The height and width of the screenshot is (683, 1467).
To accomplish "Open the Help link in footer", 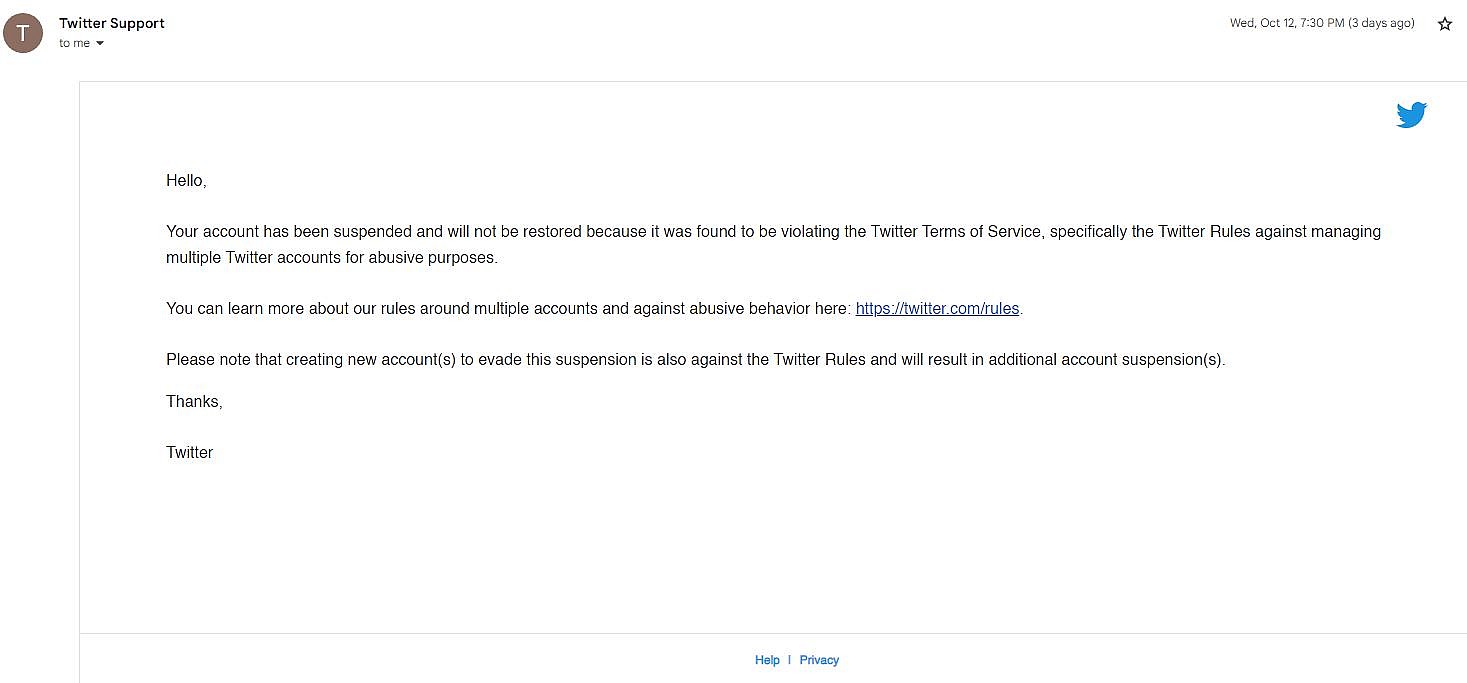I will (767, 660).
